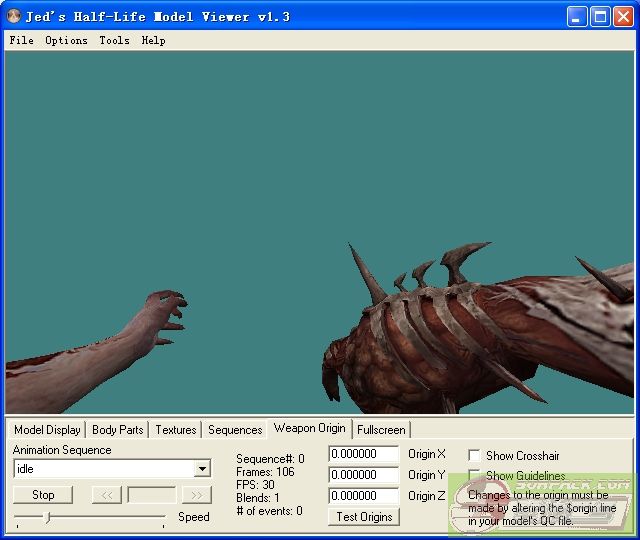Switch to the Body Parts tab
Screen dimensions: 640x540
click(117, 430)
